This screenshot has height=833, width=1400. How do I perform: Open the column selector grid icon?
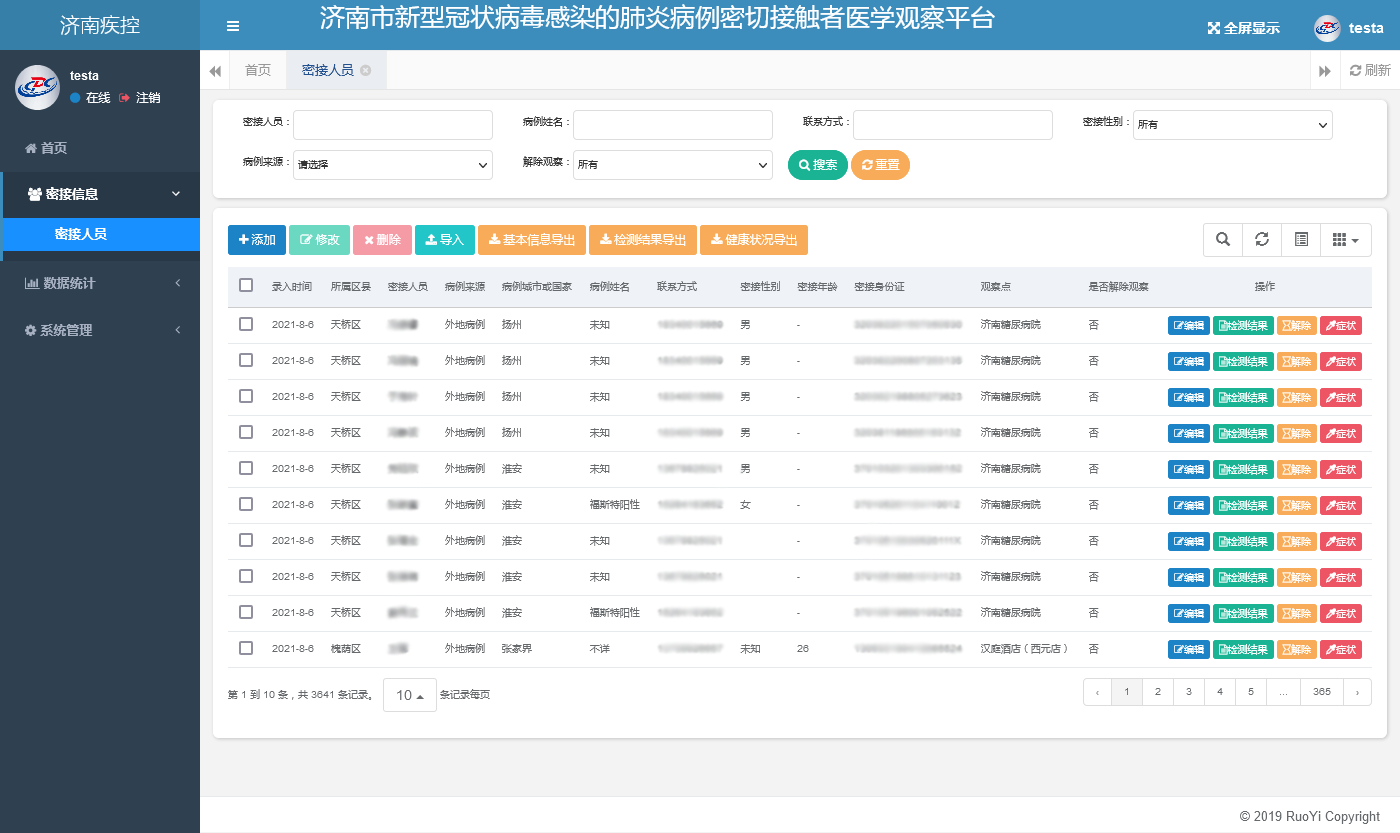click(x=1345, y=240)
